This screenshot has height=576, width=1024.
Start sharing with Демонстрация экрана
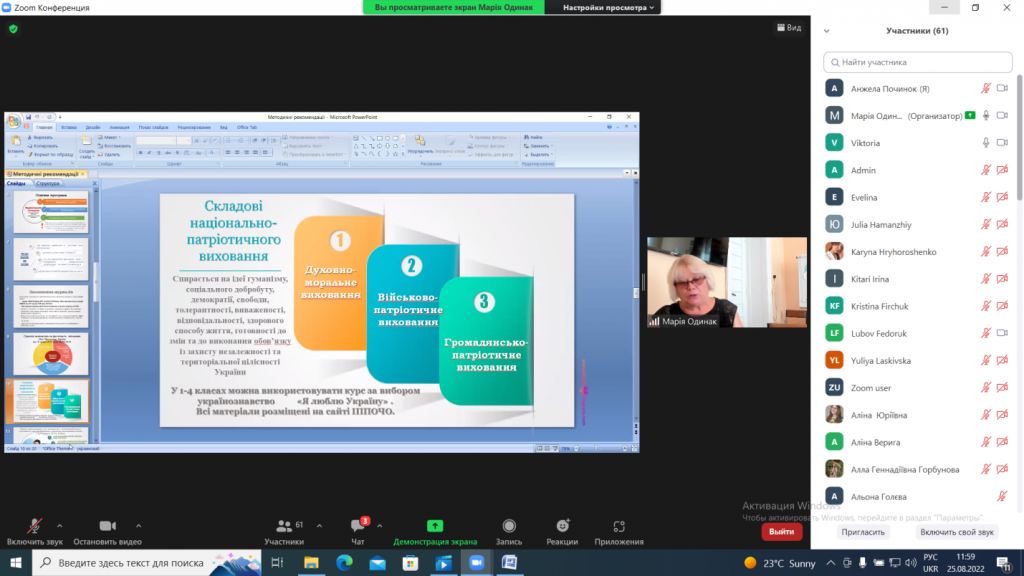(435, 532)
